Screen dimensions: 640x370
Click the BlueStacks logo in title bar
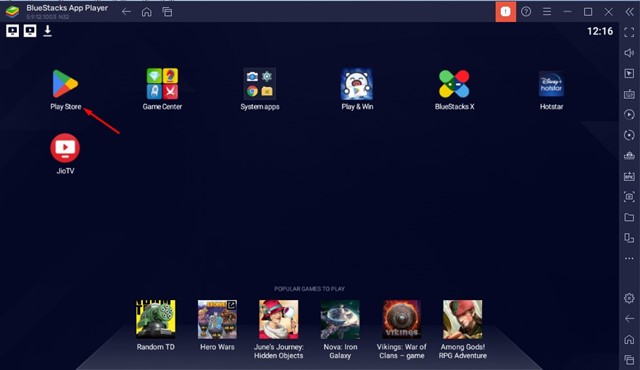[x=12, y=11]
